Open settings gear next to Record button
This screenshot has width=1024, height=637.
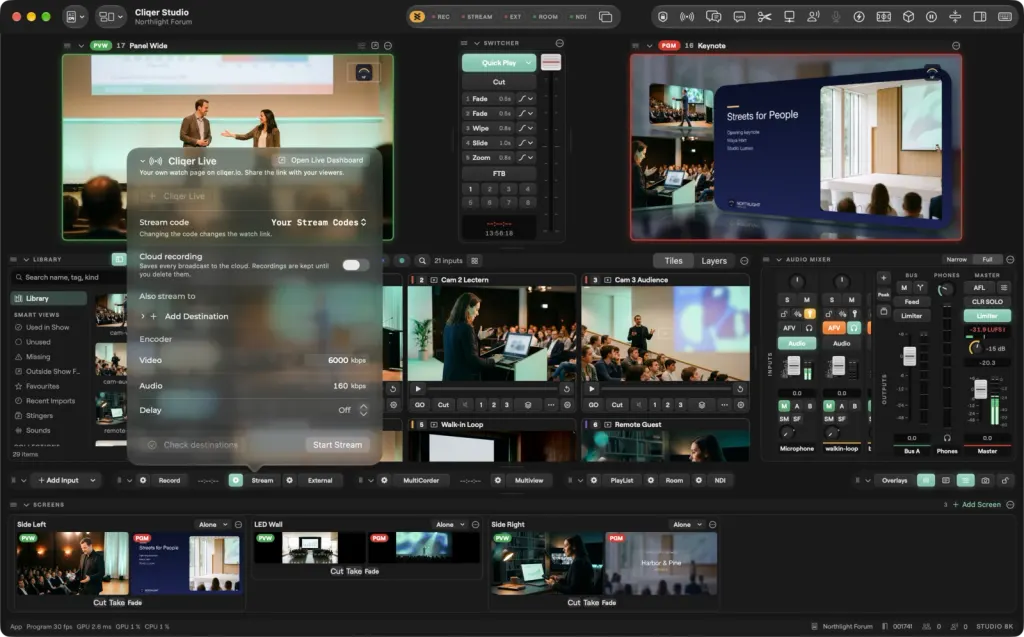[x=143, y=480]
